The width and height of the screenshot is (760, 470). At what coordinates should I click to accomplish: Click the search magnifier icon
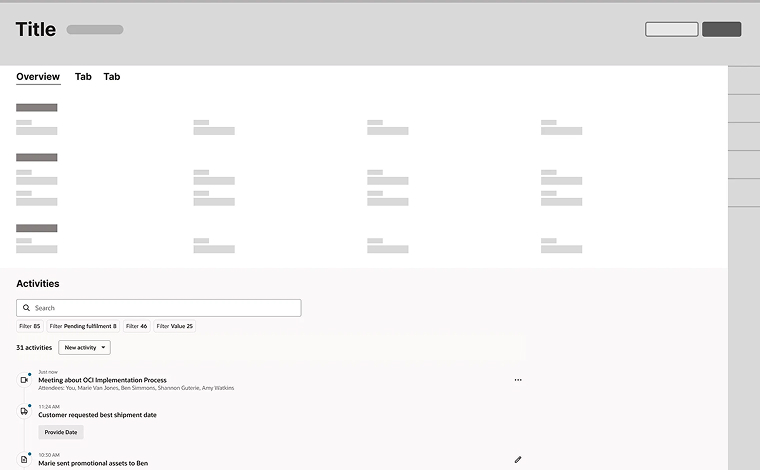pos(27,308)
